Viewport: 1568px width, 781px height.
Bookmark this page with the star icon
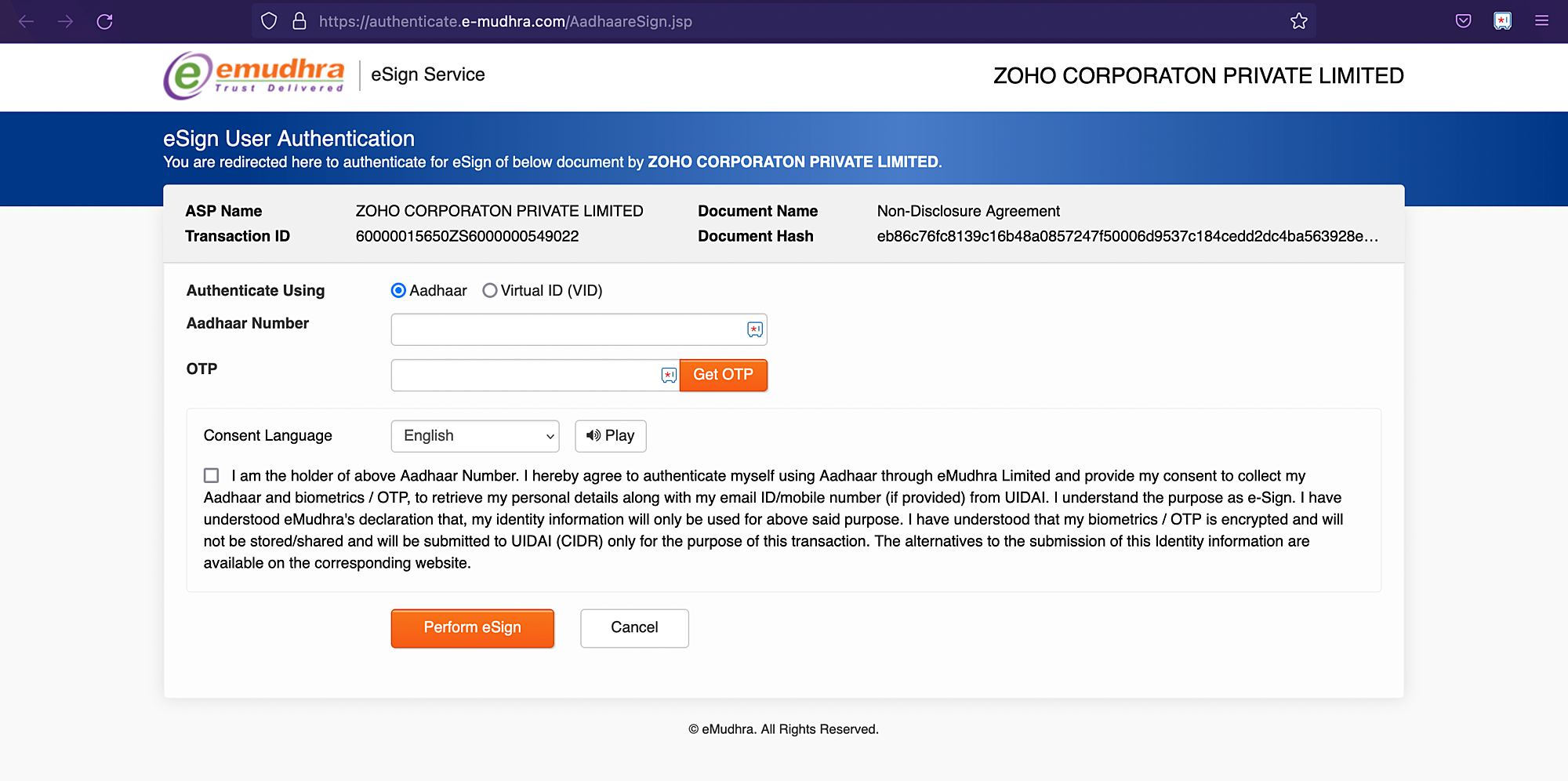tap(1299, 21)
